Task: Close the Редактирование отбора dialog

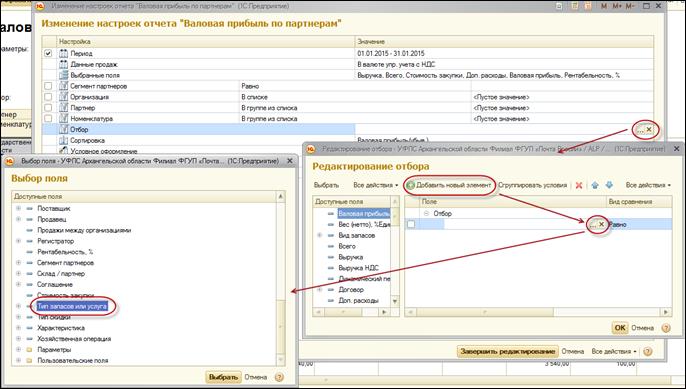Action: coord(676,149)
